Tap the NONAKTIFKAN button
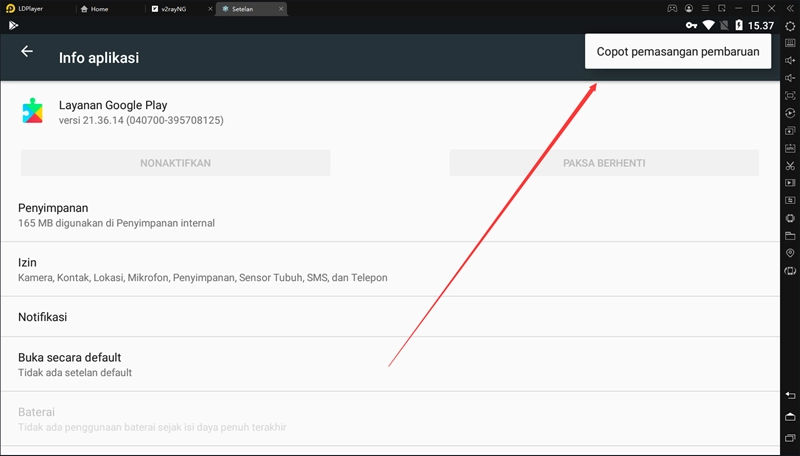800x456 pixels. pos(176,163)
